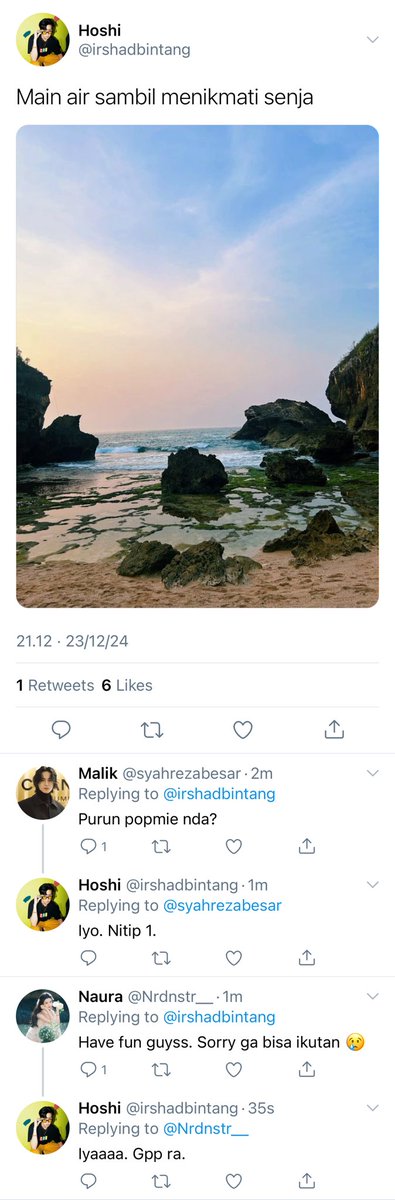Retweet the main beach photo tweet
The image size is (395, 1200).
pyautogui.click(x=152, y=730)
